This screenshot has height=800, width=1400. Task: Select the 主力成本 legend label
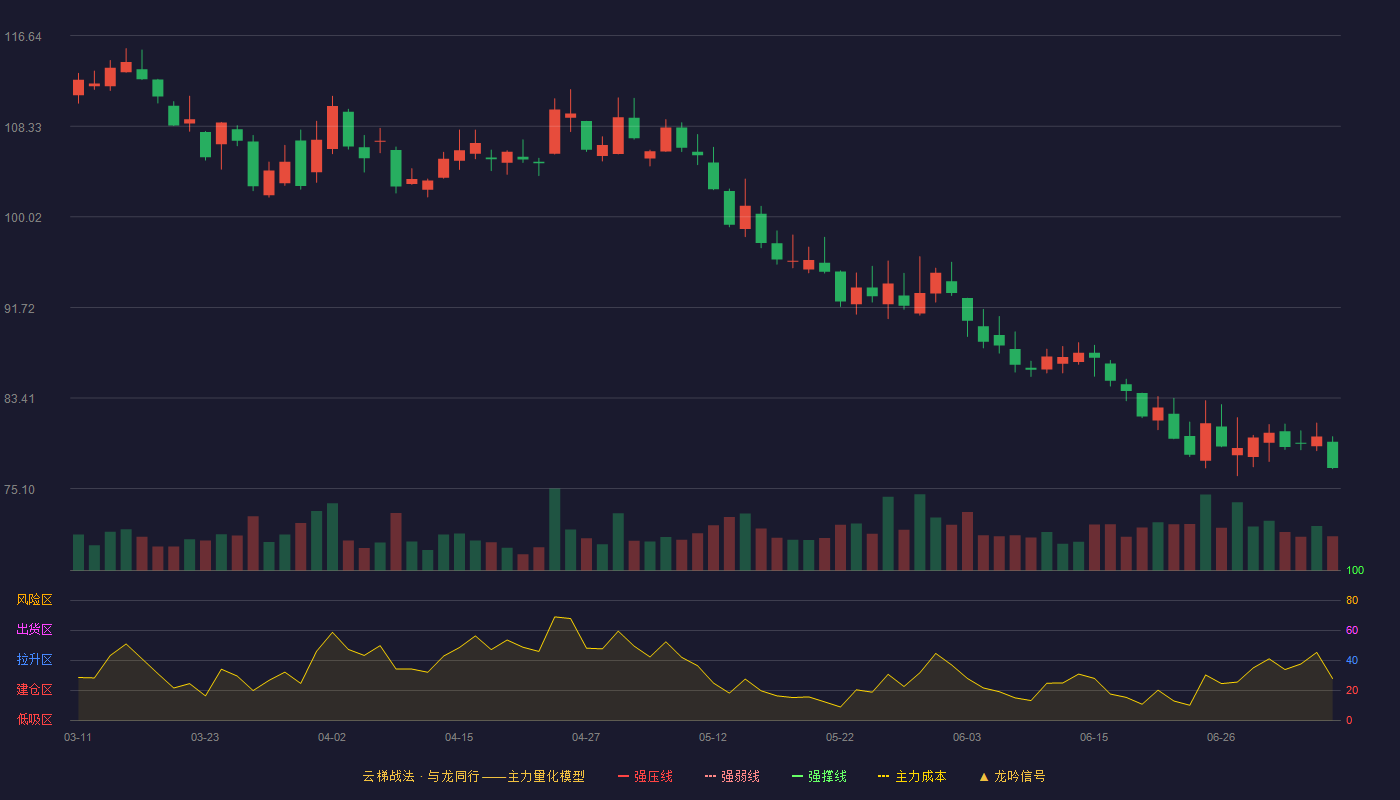(921, 776)
